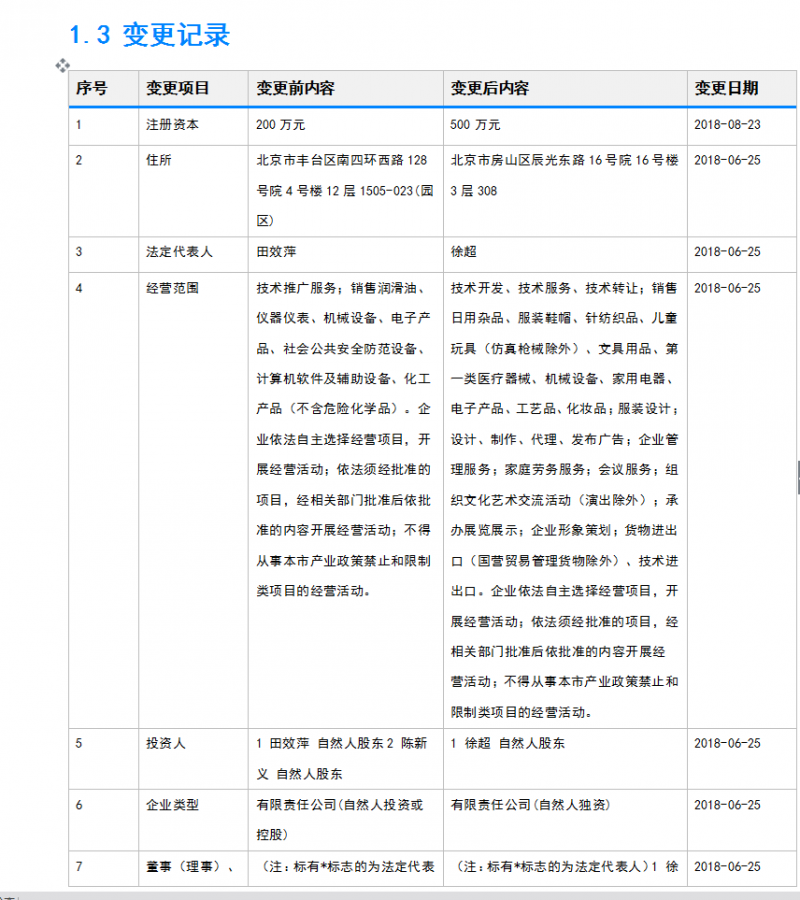Click text '技术开发、技术服务、技术转让；销售'
The height and width of the screenshot is (900, 800).
coord(564,288)
